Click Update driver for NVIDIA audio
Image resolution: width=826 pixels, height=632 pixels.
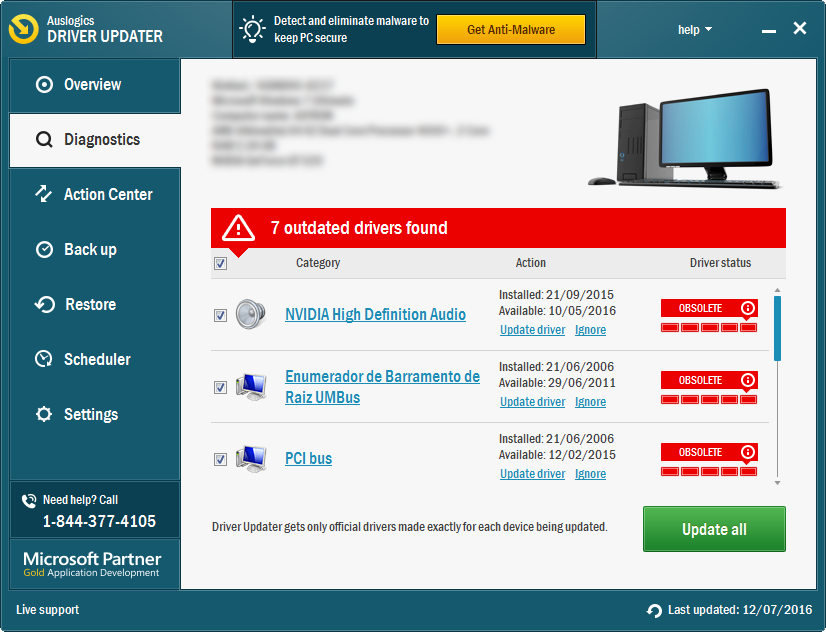coord(533,330)
